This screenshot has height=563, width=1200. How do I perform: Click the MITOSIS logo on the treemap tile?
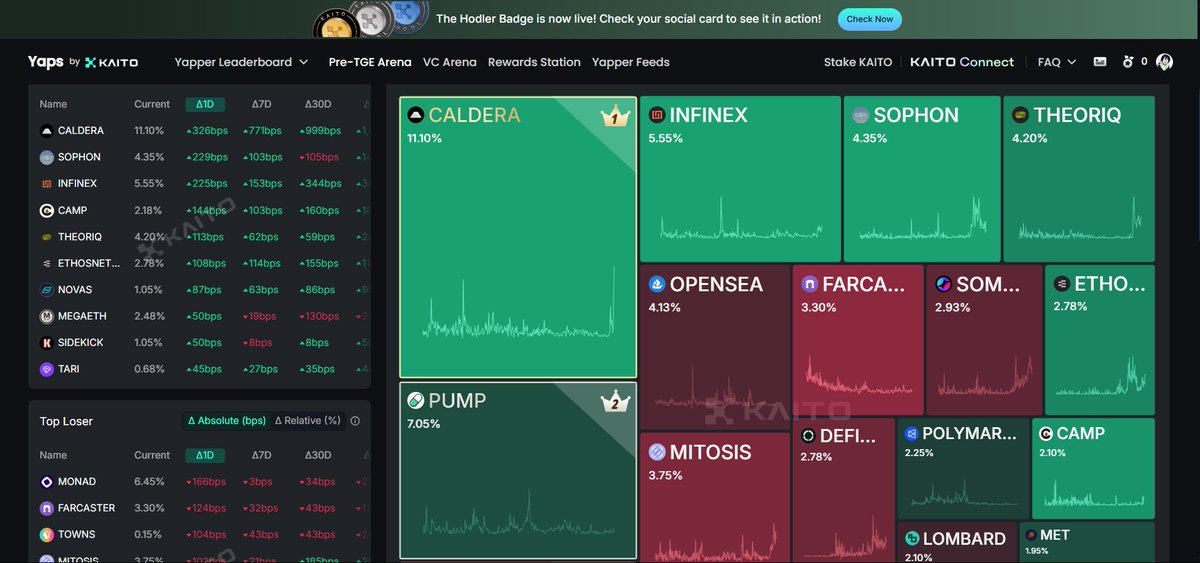657,452
